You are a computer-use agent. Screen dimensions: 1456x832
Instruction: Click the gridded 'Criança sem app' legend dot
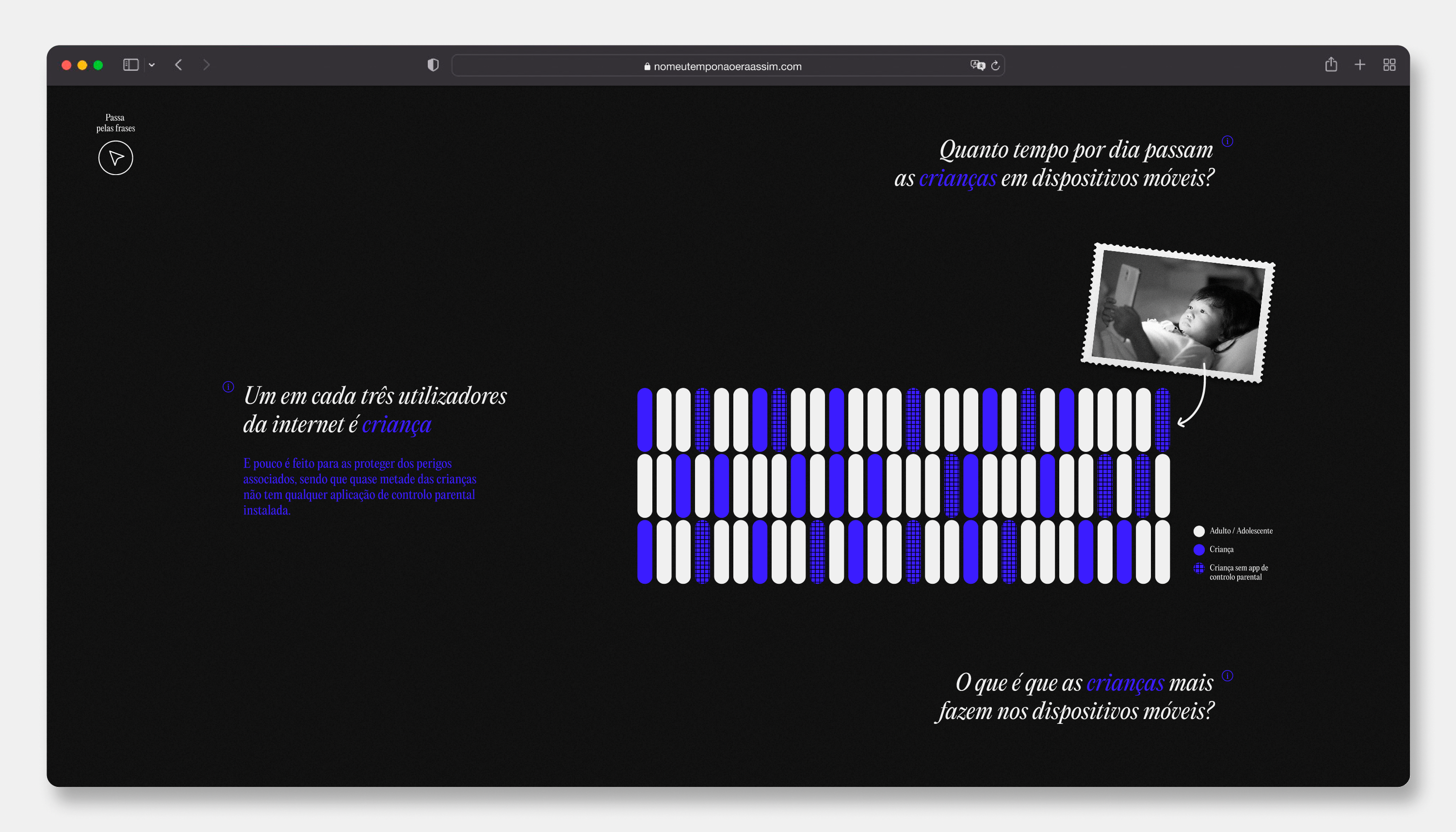1199,568
